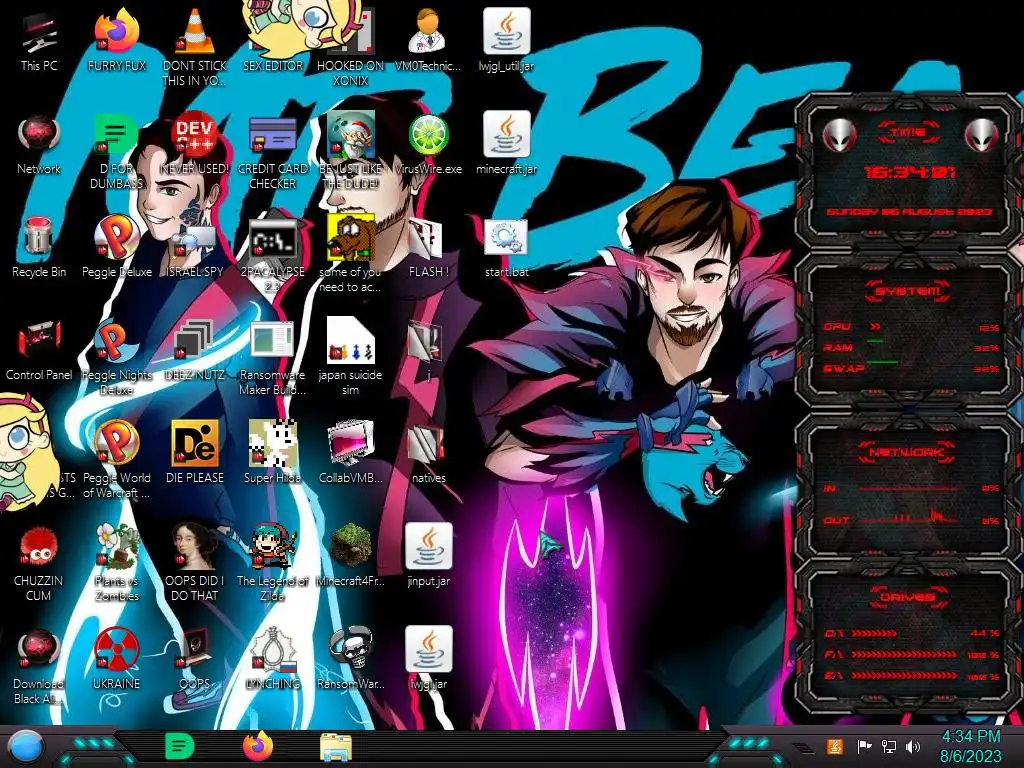Select the Super Hilda icon

point(272,453)
